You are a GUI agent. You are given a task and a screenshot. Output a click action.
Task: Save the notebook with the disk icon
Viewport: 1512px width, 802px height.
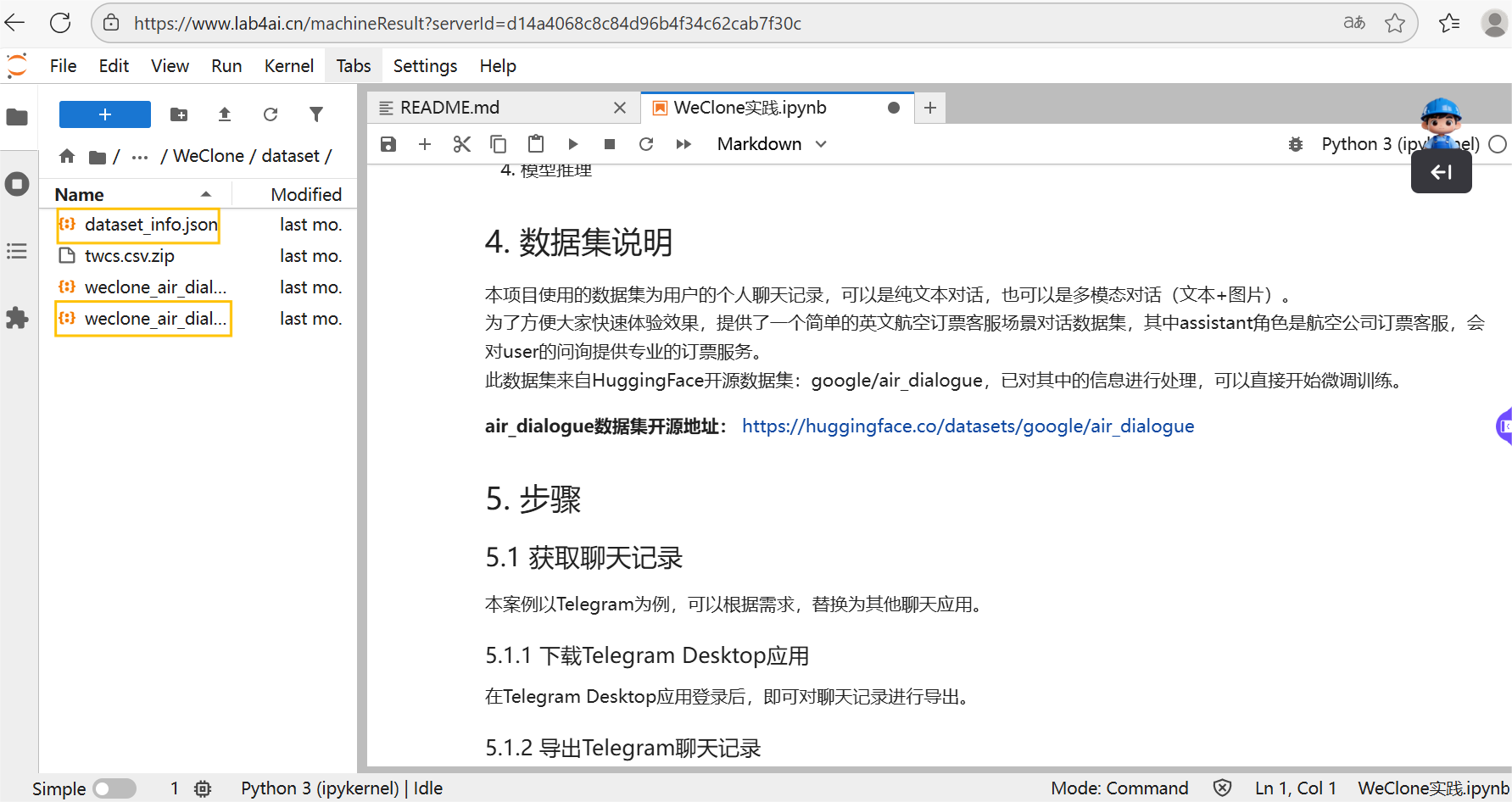(x=388, y=144)
